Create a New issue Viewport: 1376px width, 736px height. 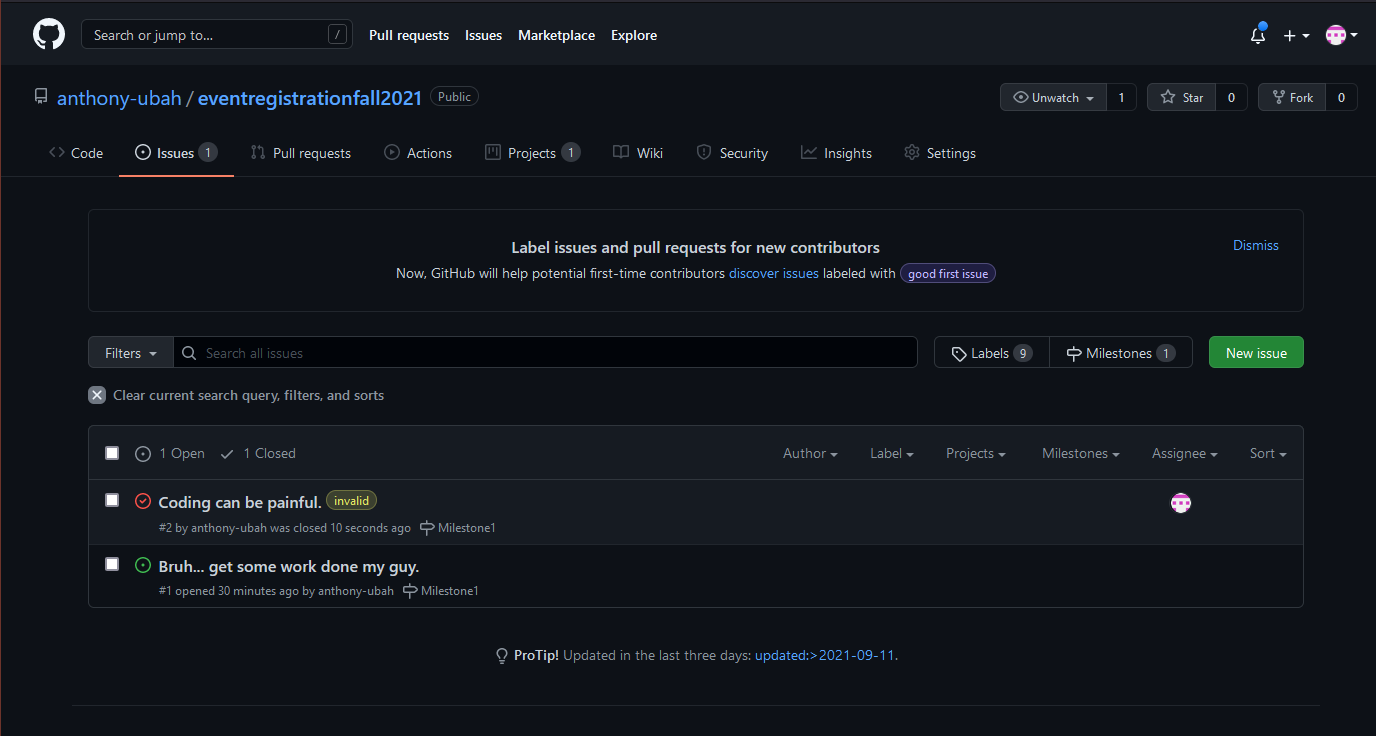pos(1255,353)
